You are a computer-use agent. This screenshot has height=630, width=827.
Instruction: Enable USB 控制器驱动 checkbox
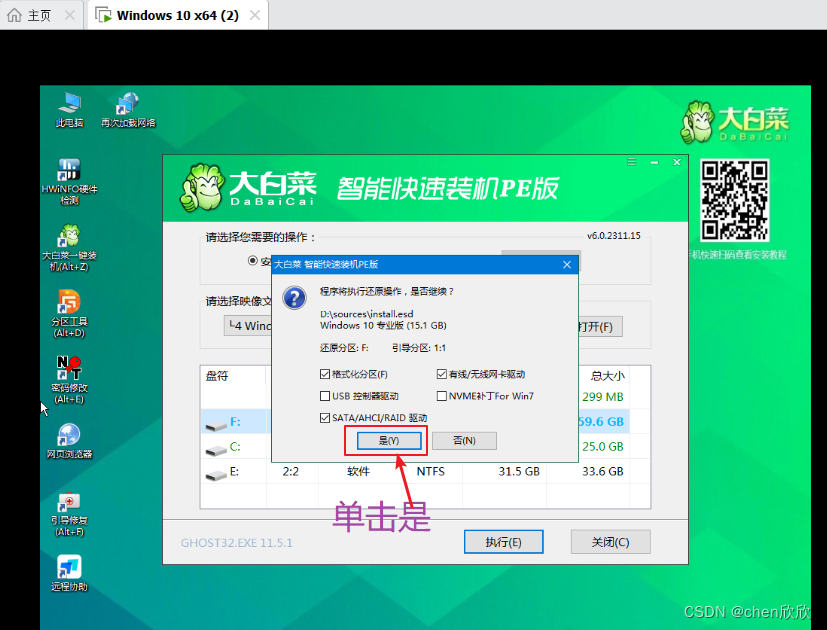click(325, 396)
